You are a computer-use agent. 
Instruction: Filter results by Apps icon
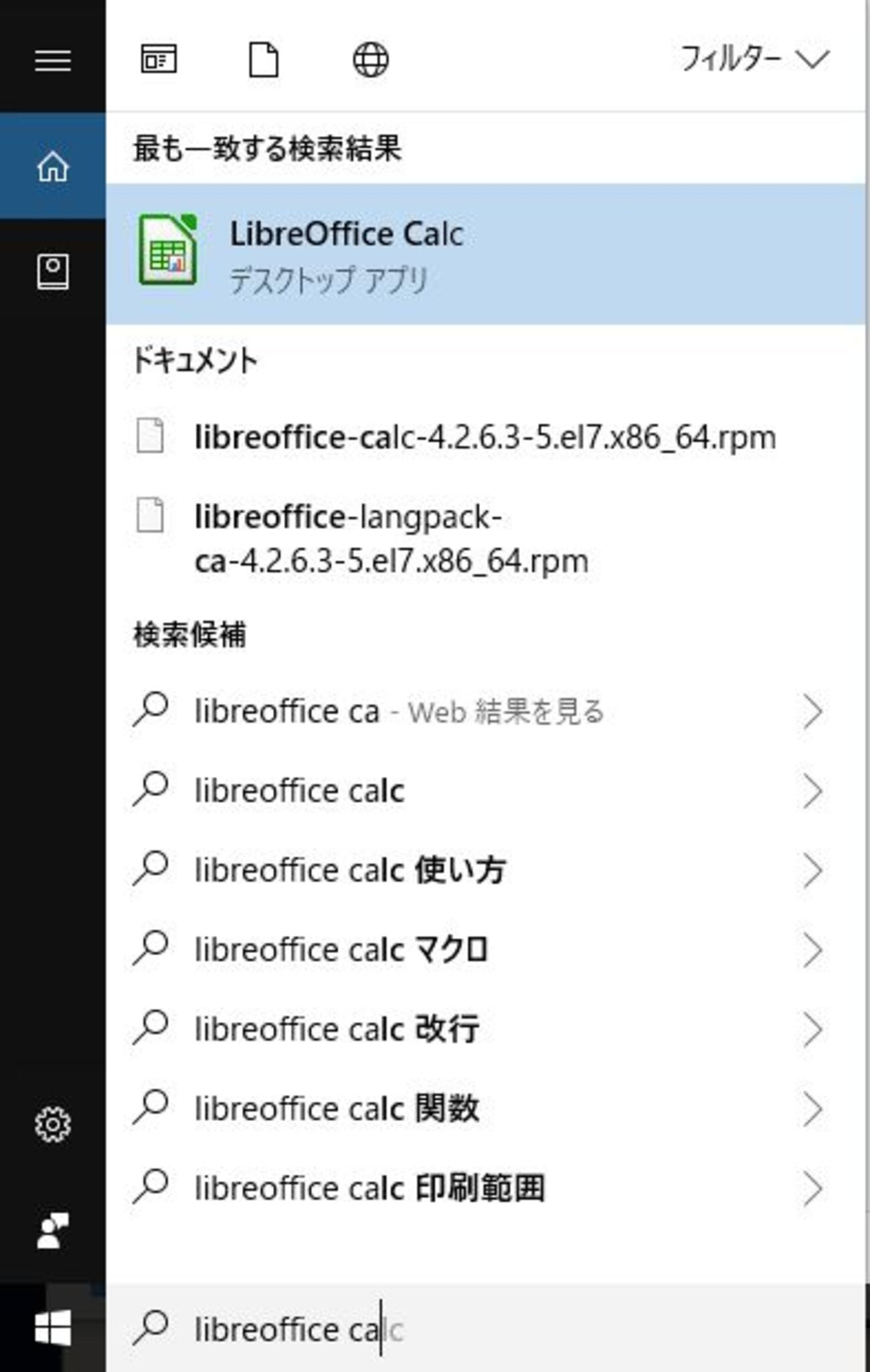159,60
